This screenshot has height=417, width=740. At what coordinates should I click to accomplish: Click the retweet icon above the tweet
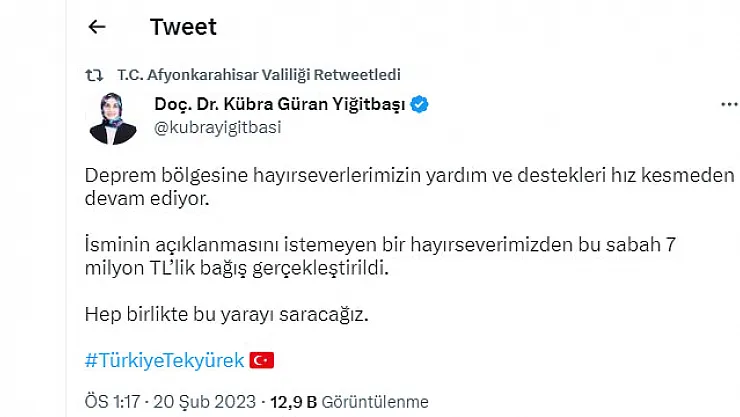94,74
